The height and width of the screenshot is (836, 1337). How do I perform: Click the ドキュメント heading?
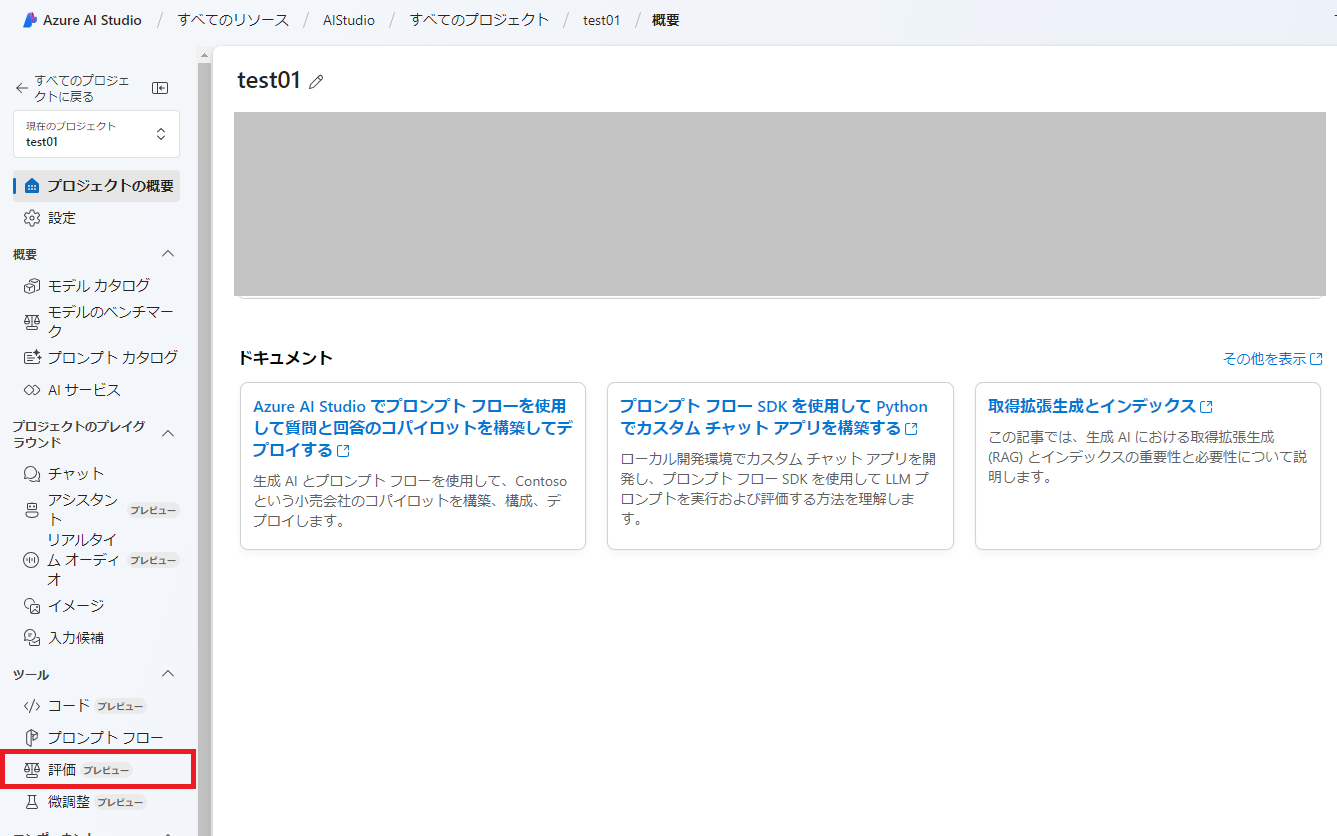tap(285, 358)
